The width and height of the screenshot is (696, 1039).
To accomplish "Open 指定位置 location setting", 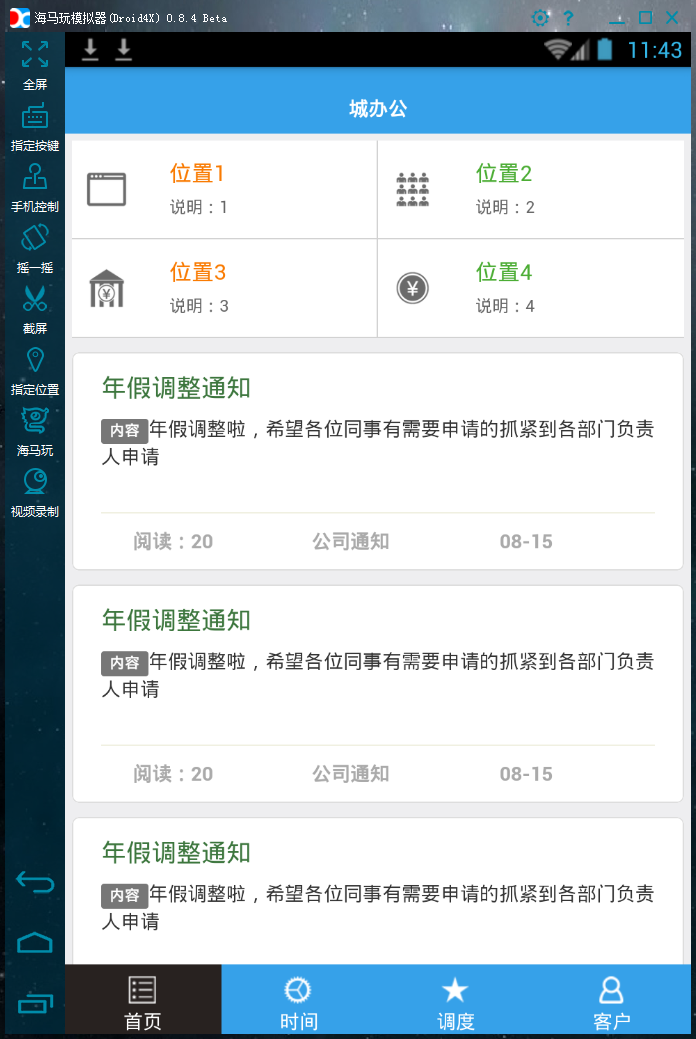I will click(34, 360).
